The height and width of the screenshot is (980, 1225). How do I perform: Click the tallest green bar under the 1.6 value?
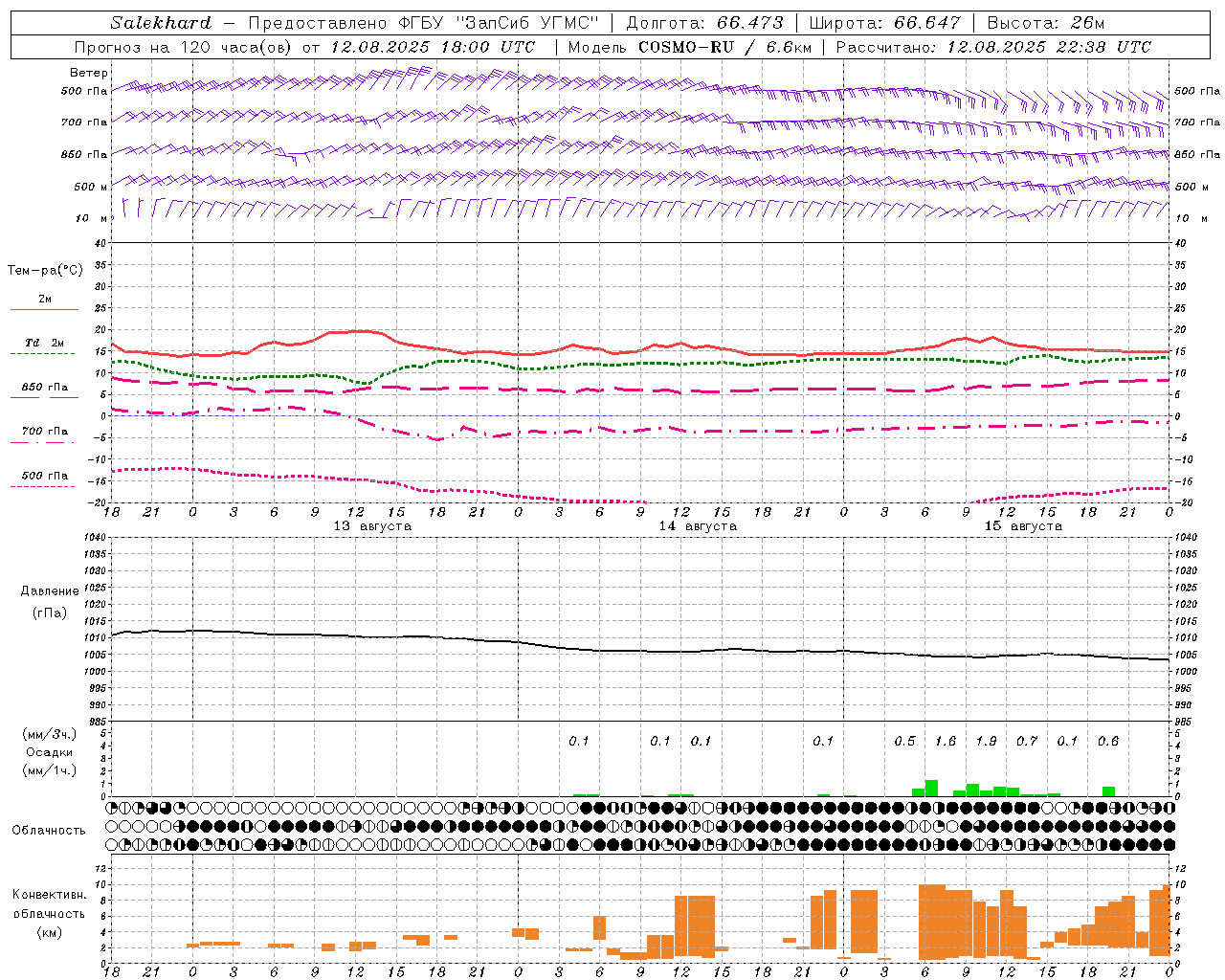(x=931, y=789)
